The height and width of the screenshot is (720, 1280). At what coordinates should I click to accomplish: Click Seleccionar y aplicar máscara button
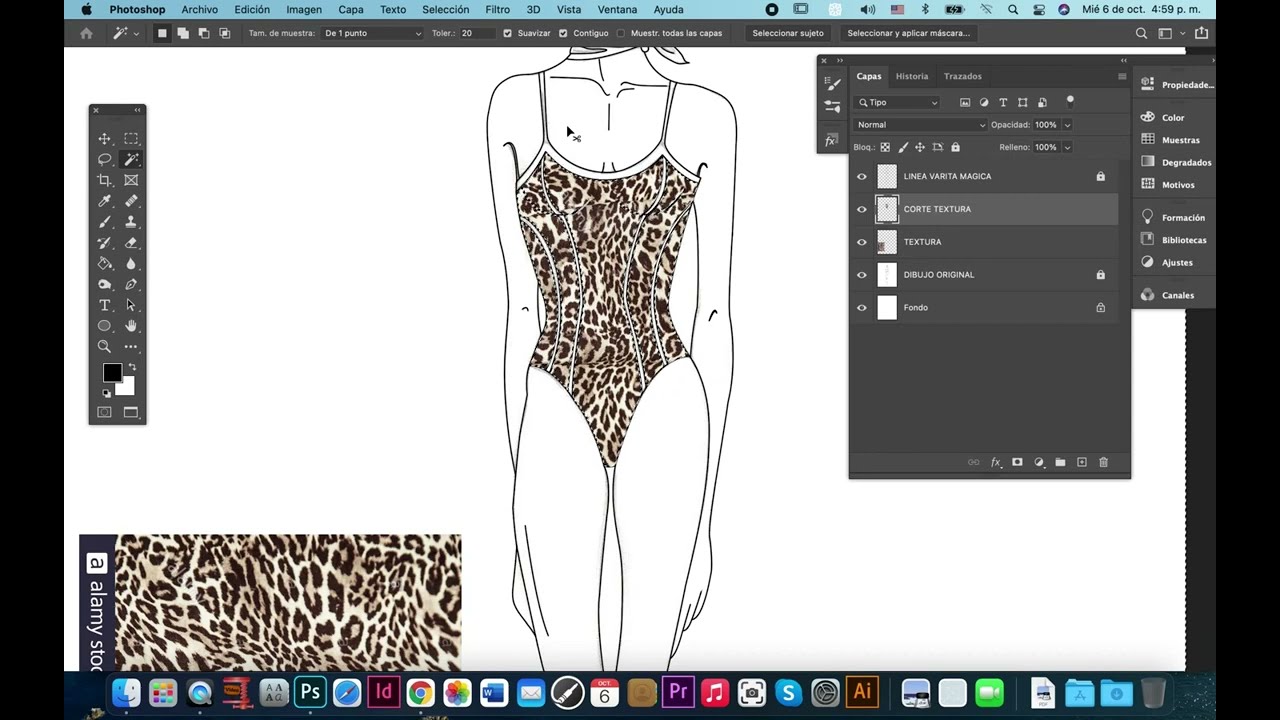(909, 33)
